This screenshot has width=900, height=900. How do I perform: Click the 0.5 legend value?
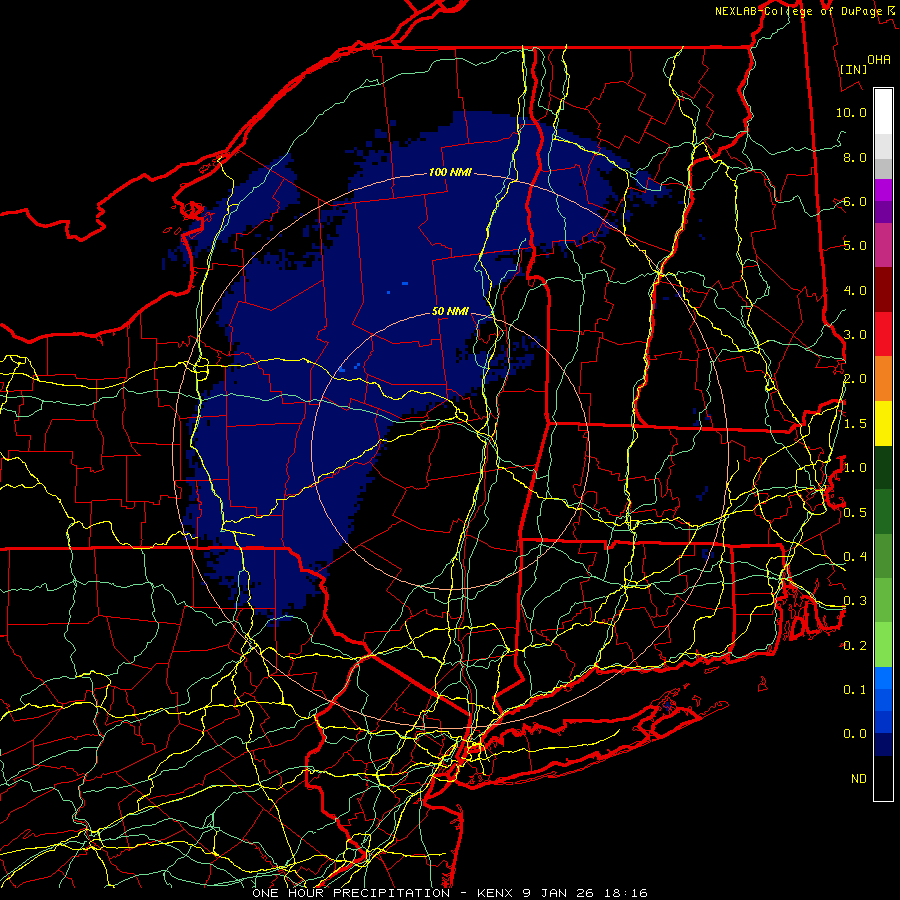(855, 512)
